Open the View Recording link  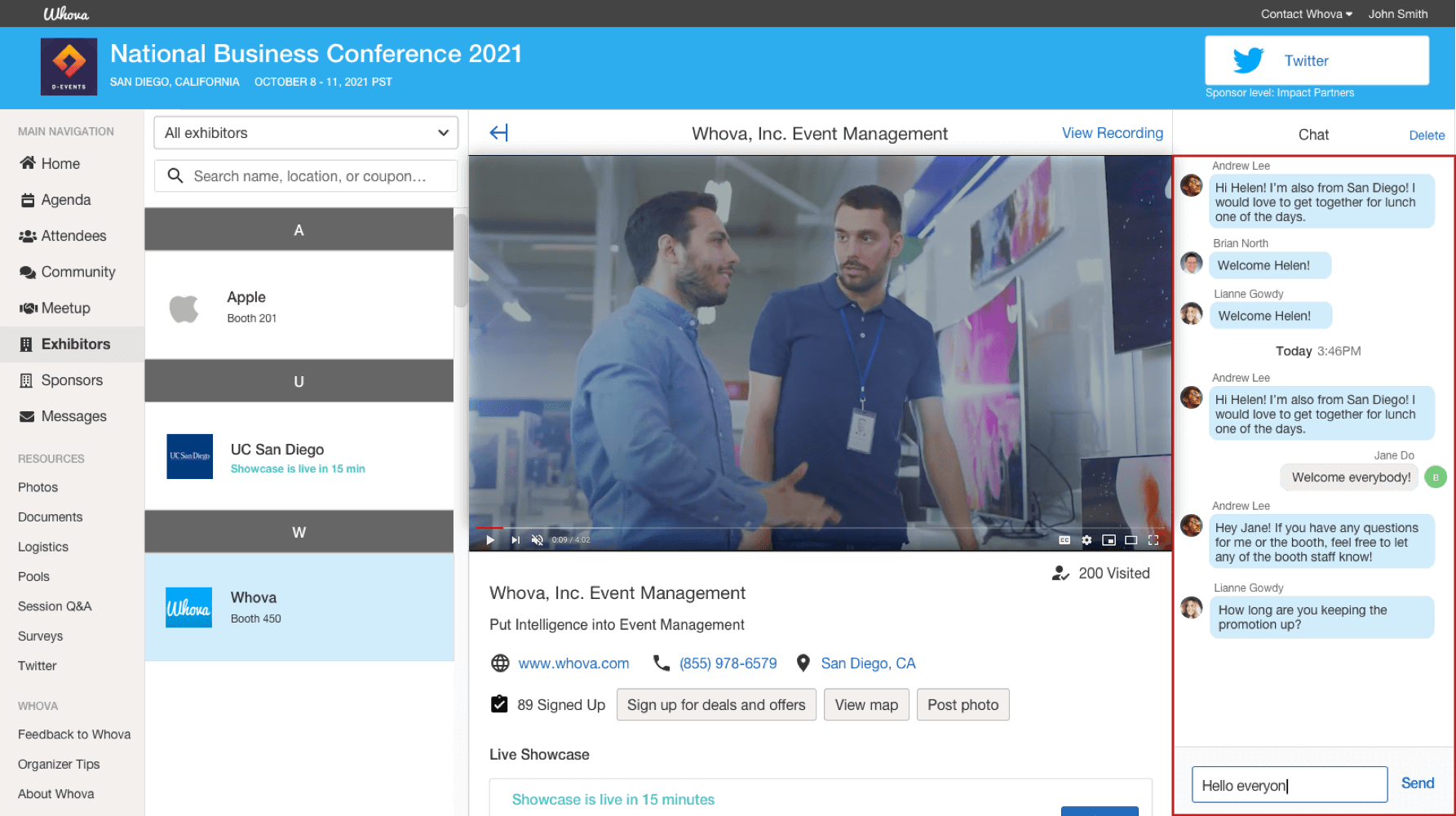[1112, 133]
